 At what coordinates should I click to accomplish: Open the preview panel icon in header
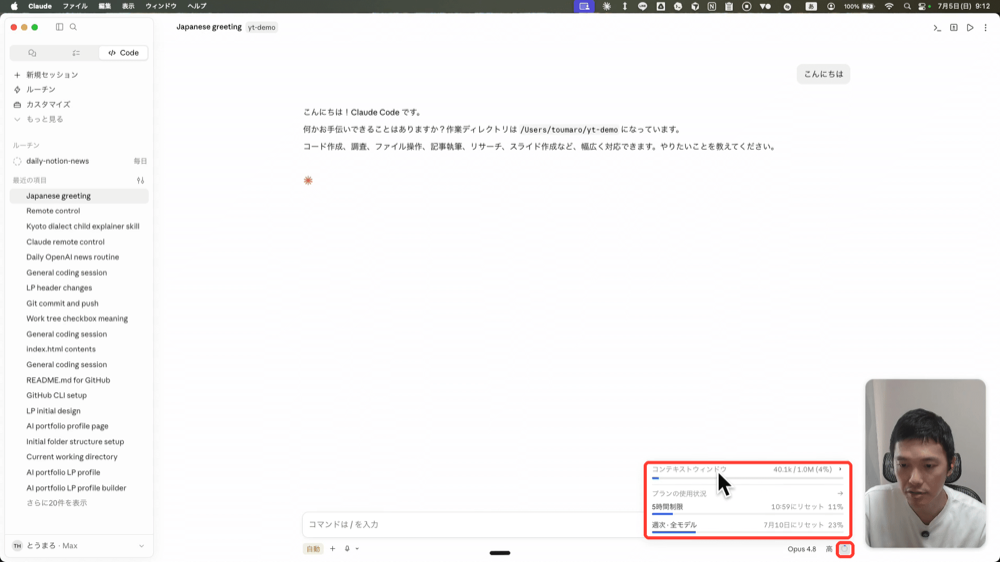pos(953,27)
